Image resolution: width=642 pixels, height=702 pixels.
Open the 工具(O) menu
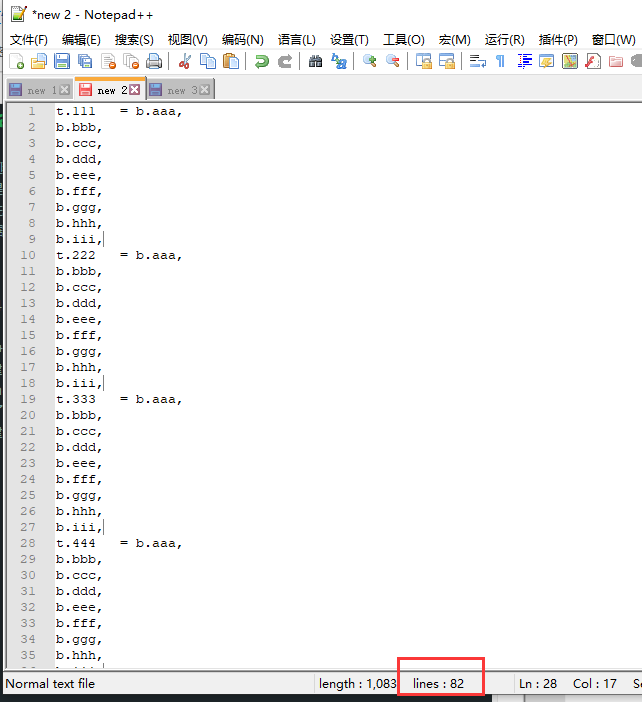(x=403, y=40)
